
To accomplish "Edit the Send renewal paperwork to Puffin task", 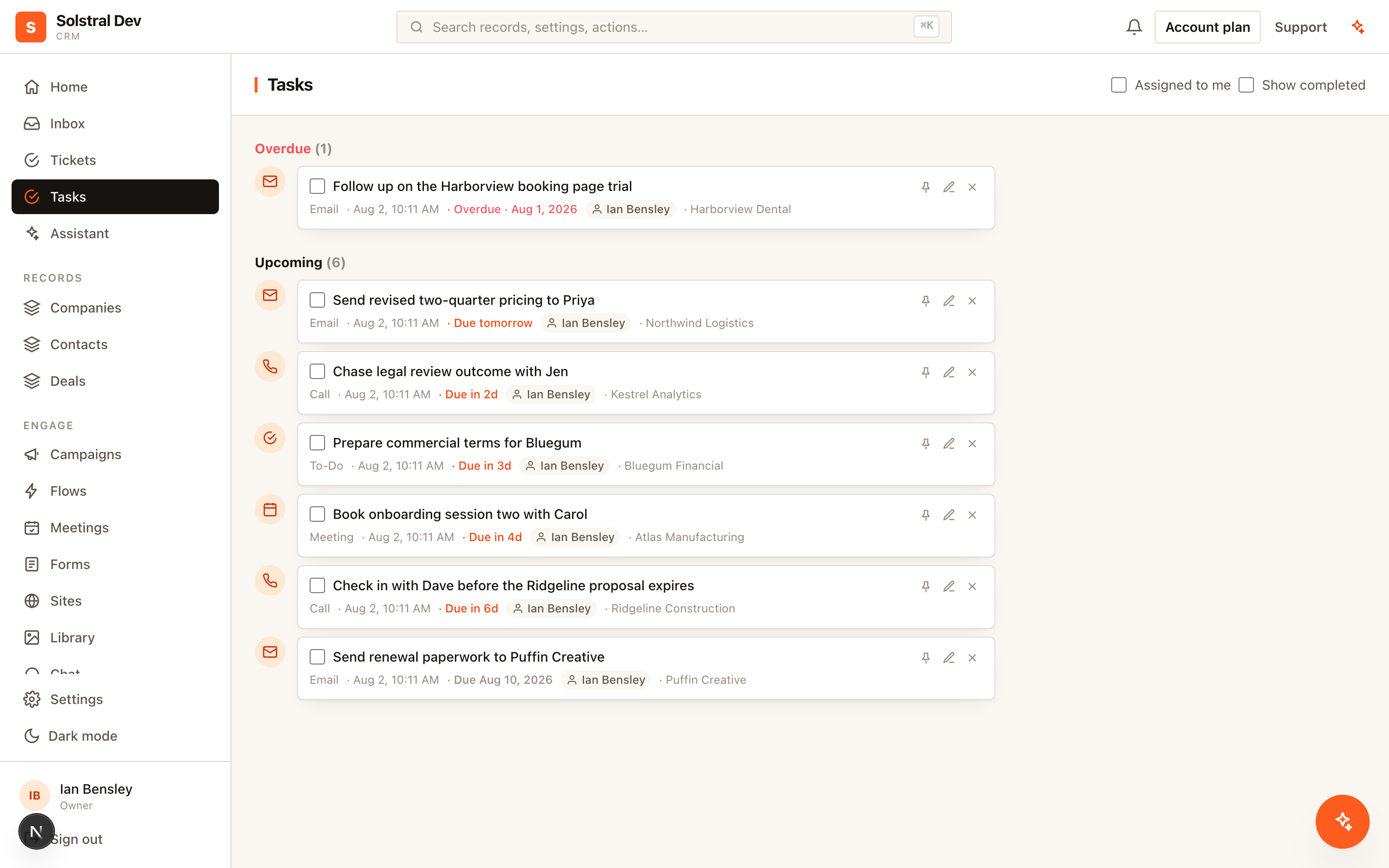I will (x=949, y=658).
